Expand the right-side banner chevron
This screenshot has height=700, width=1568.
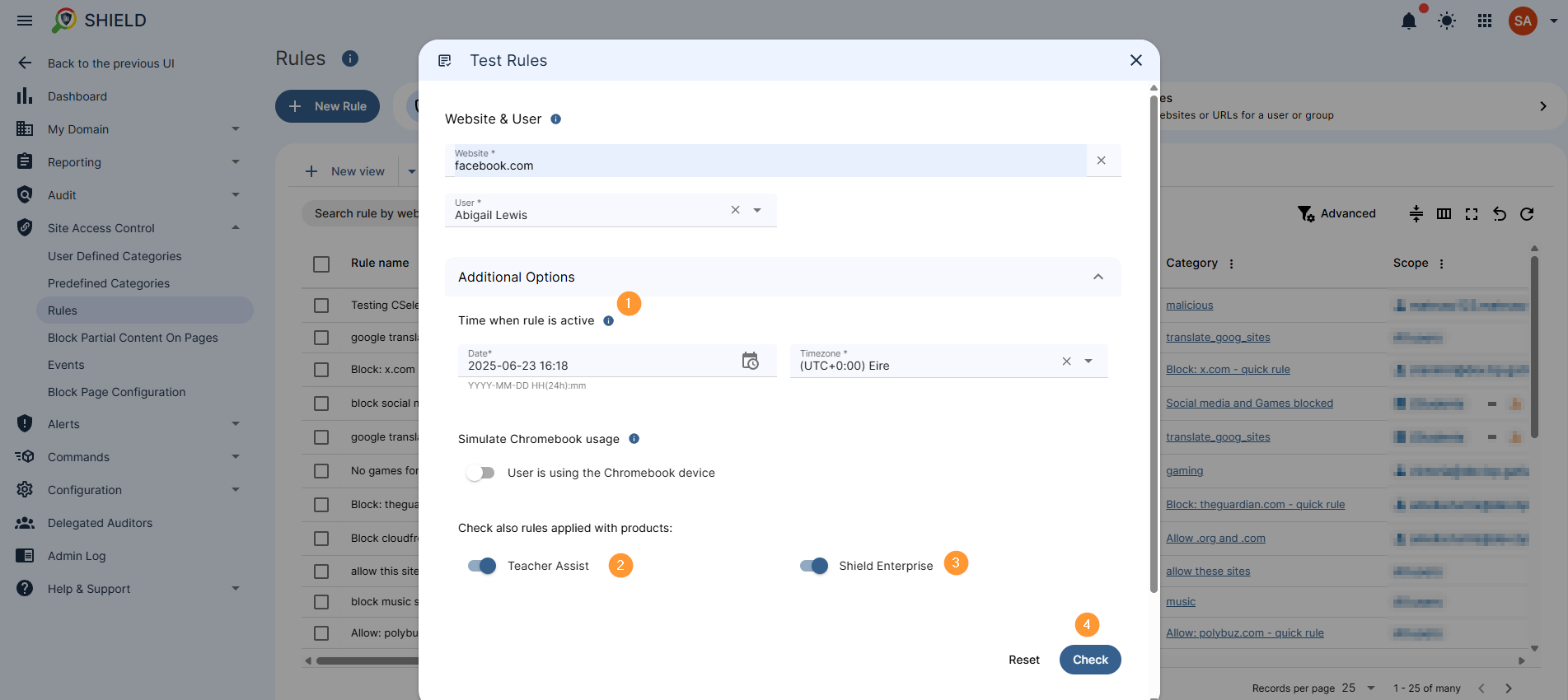(1543, 106)
